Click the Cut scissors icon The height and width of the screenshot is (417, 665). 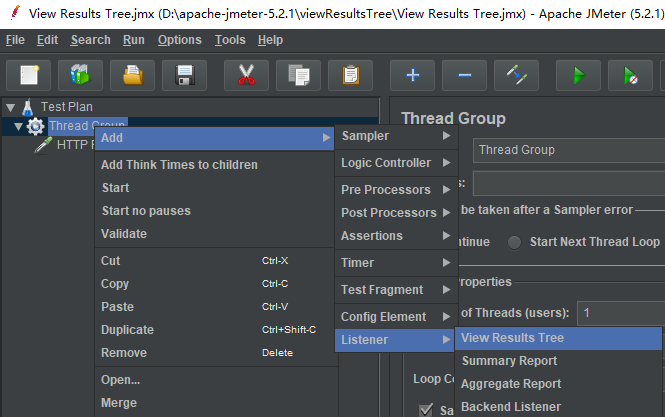(246, 76)
